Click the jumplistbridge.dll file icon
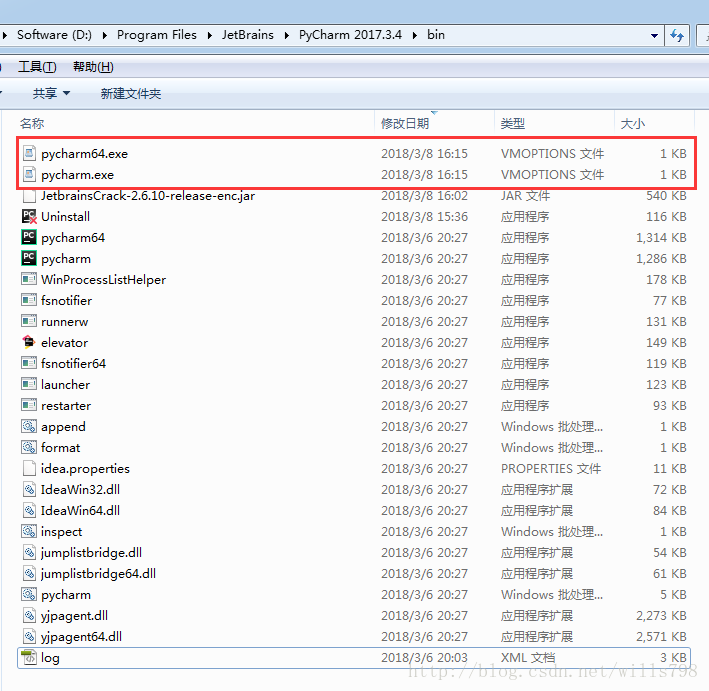The width and height of the screenshot is (709, 691). (29, 552)
